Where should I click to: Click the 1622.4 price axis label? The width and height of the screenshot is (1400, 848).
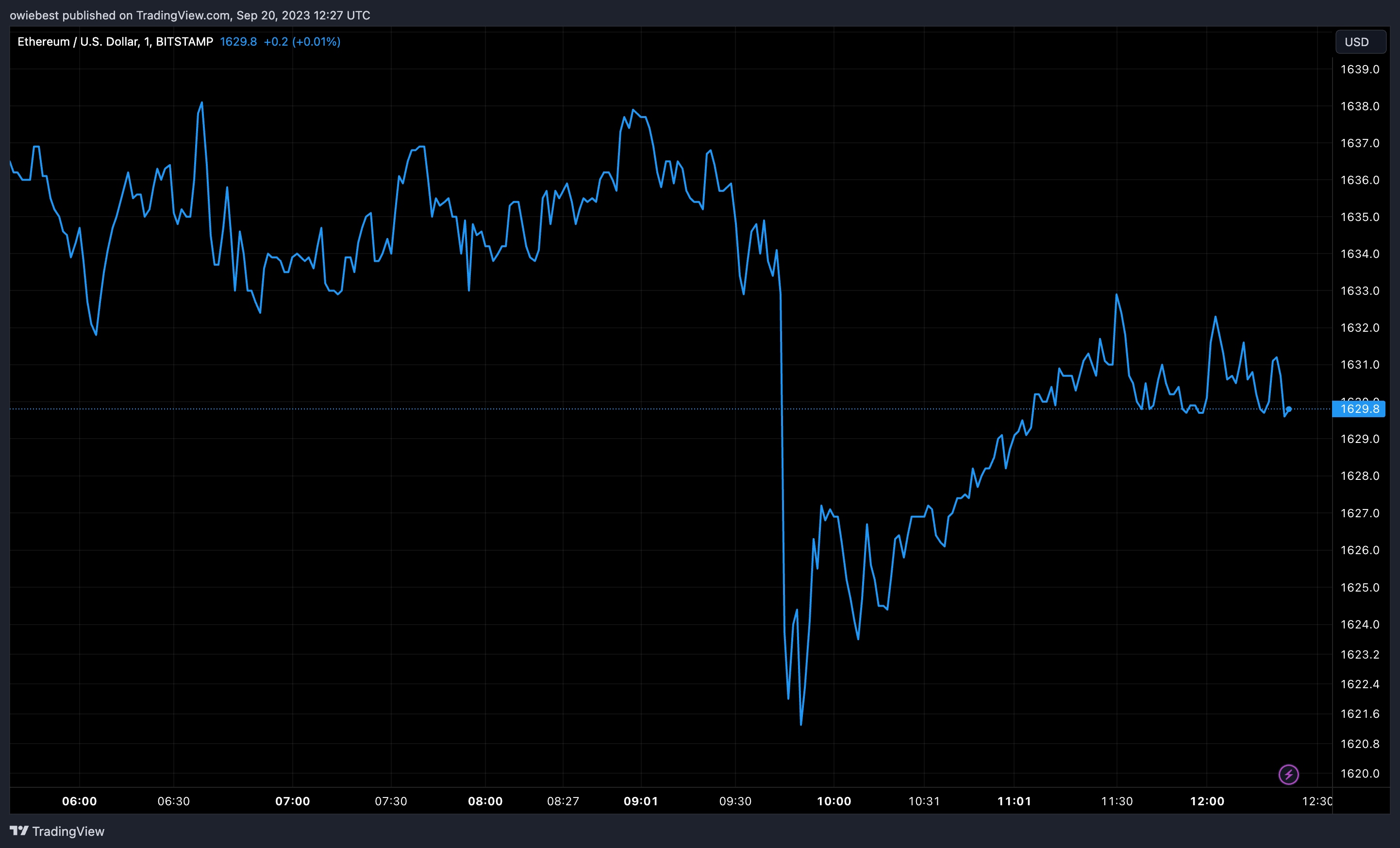[1360, 684]
